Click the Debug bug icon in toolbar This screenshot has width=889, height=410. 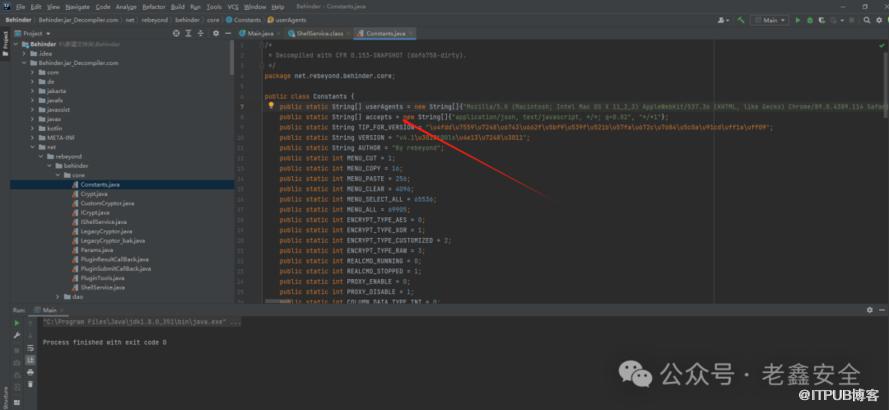[x=811, y=19]
